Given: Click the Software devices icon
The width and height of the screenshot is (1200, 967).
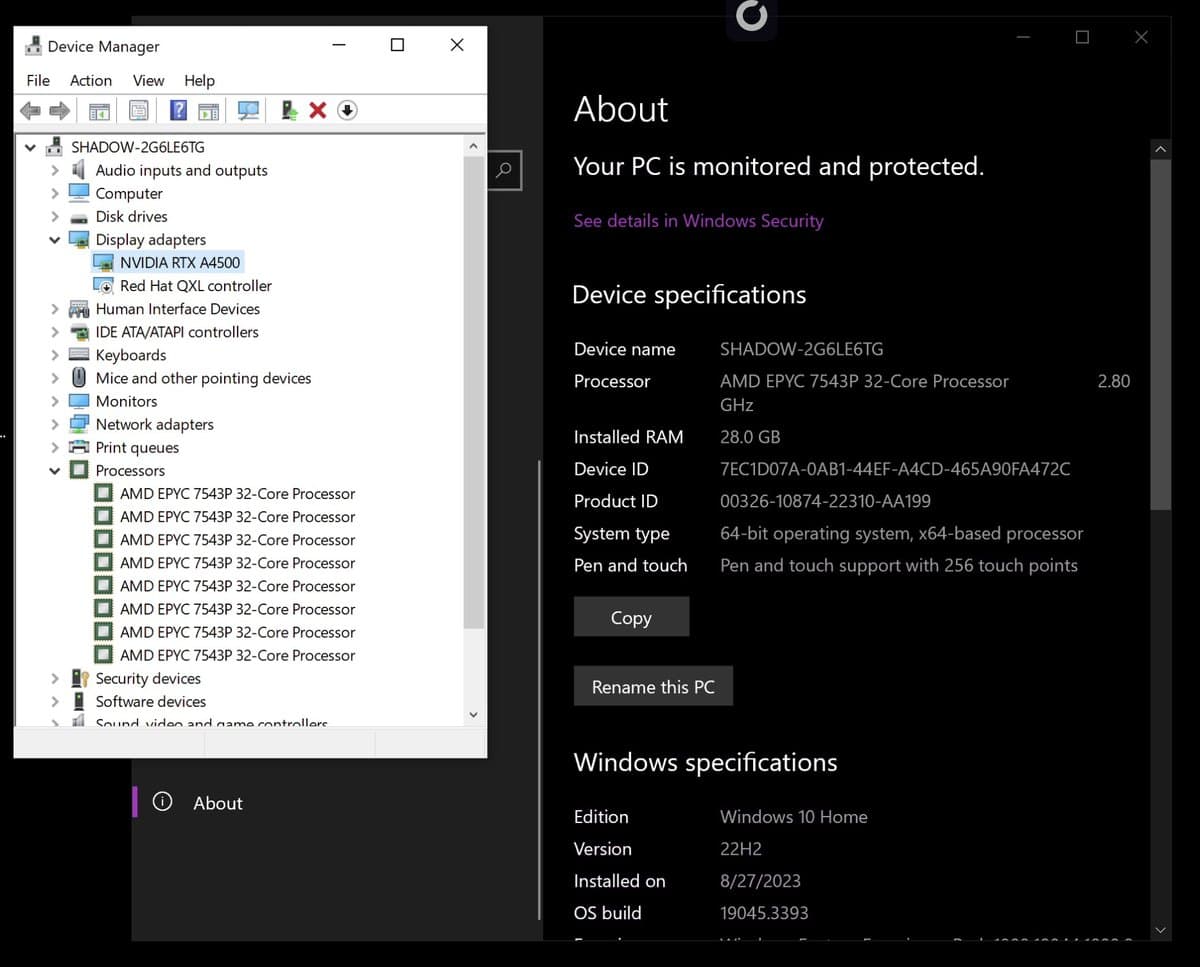Looking at the screenshot, I should (x=79, y=701).
